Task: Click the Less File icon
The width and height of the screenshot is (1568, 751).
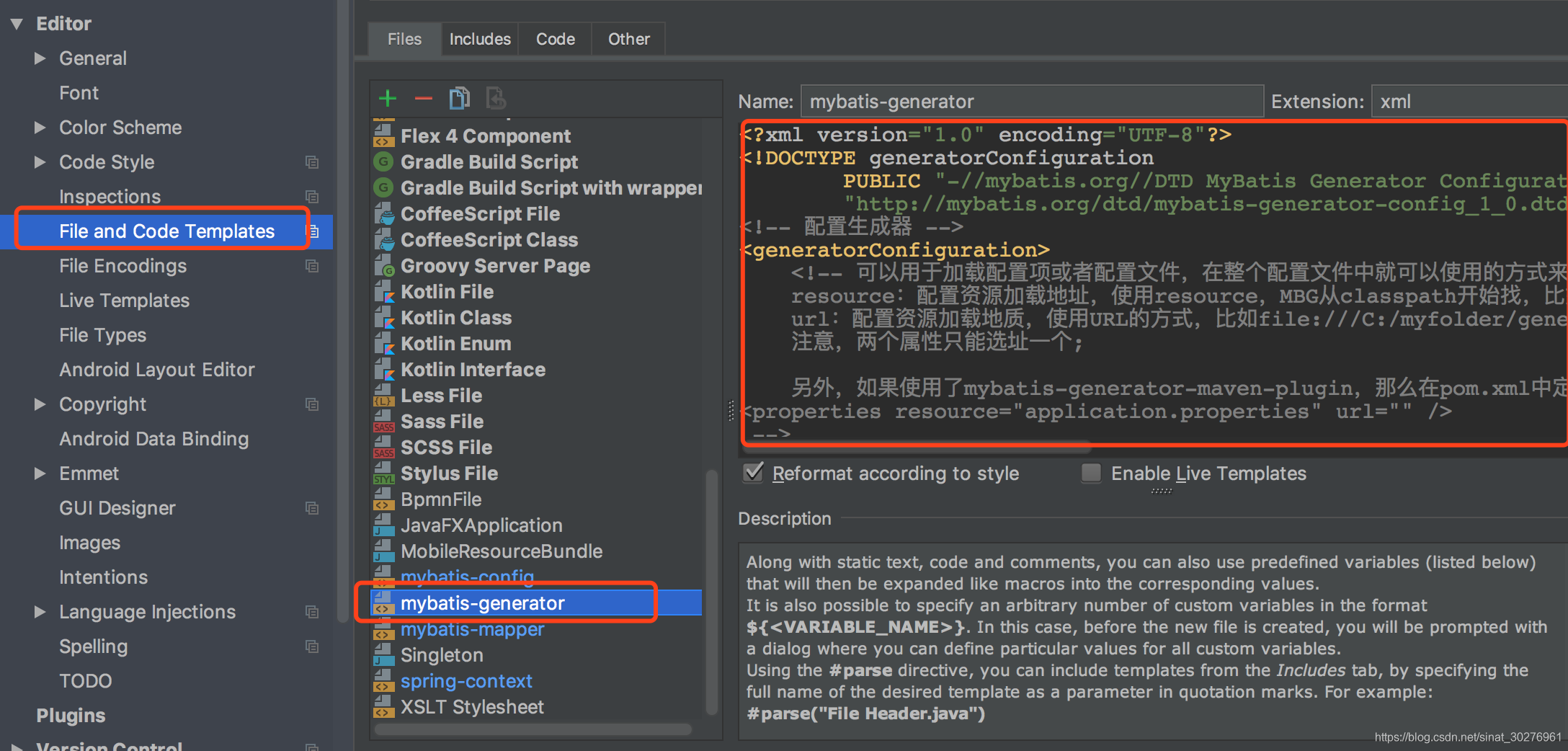Action: click(383, 395)
